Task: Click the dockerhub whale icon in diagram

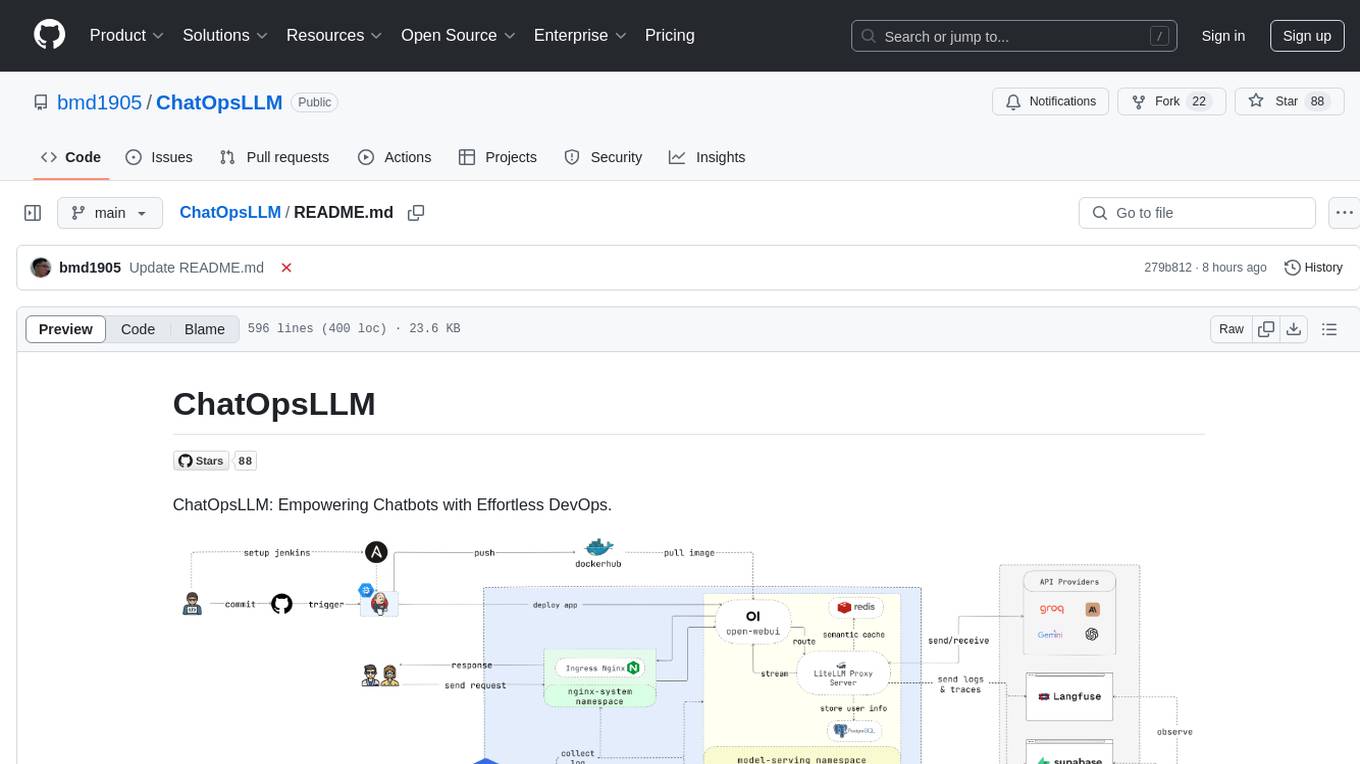Action: 599,548
